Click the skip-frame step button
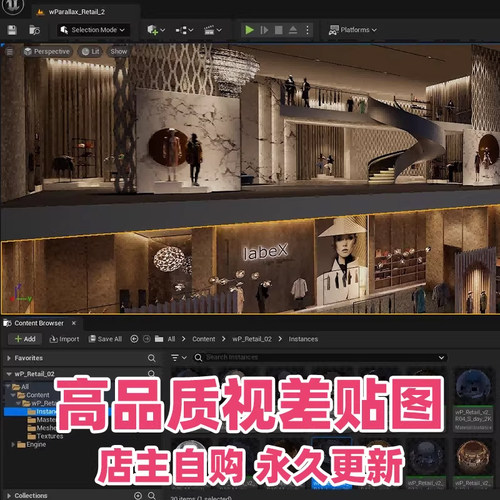This screenshot has width=500, height=500. pyautogui.click(x=264, y=30)
